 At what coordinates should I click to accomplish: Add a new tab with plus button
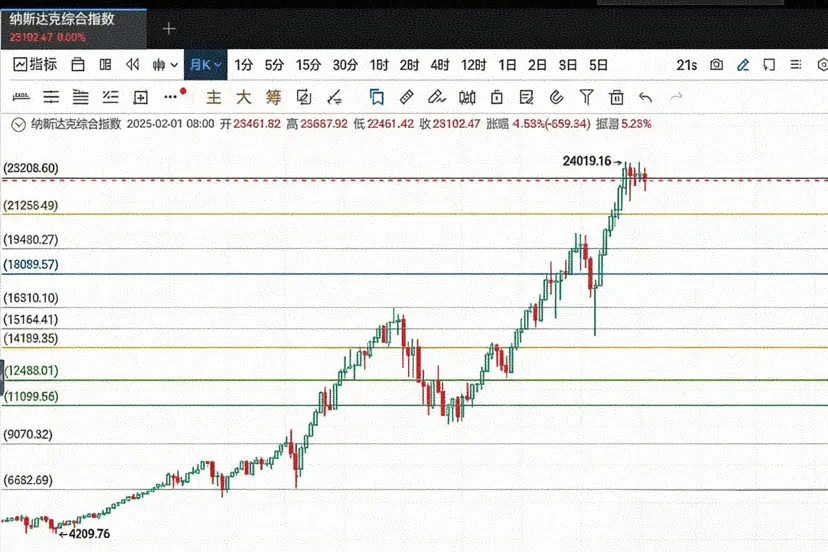pyautogui.click(x=168, y=29)
